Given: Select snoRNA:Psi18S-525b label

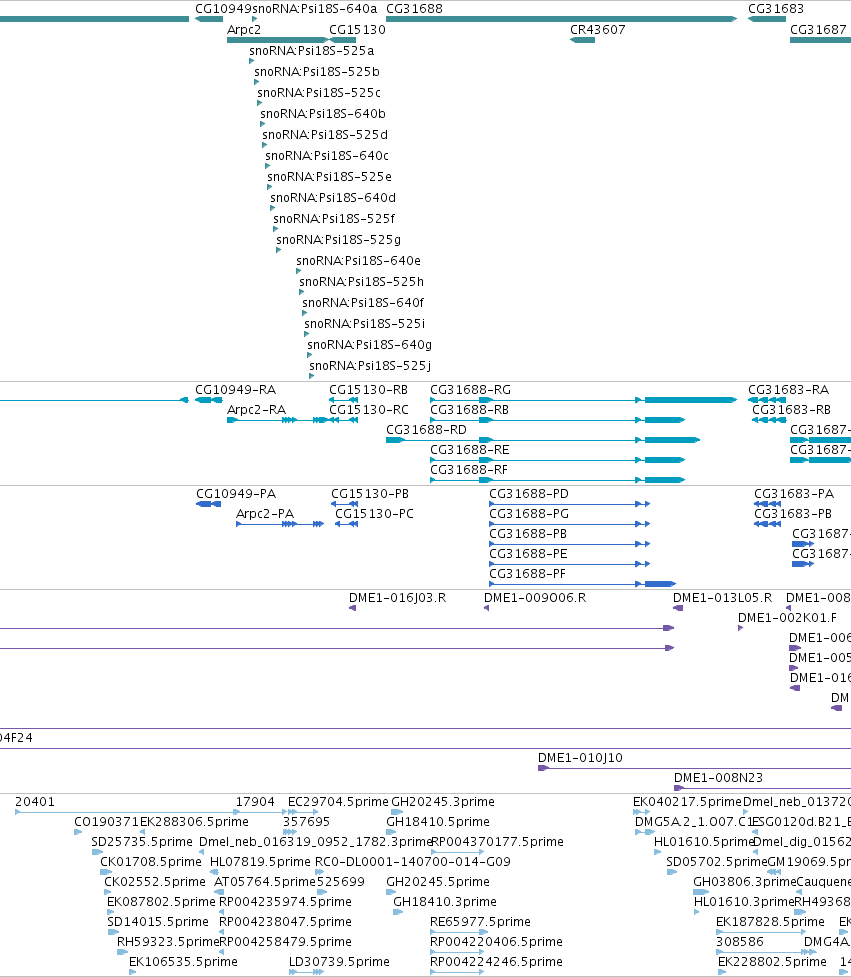Looking at the screenshot, I should 316,72.
